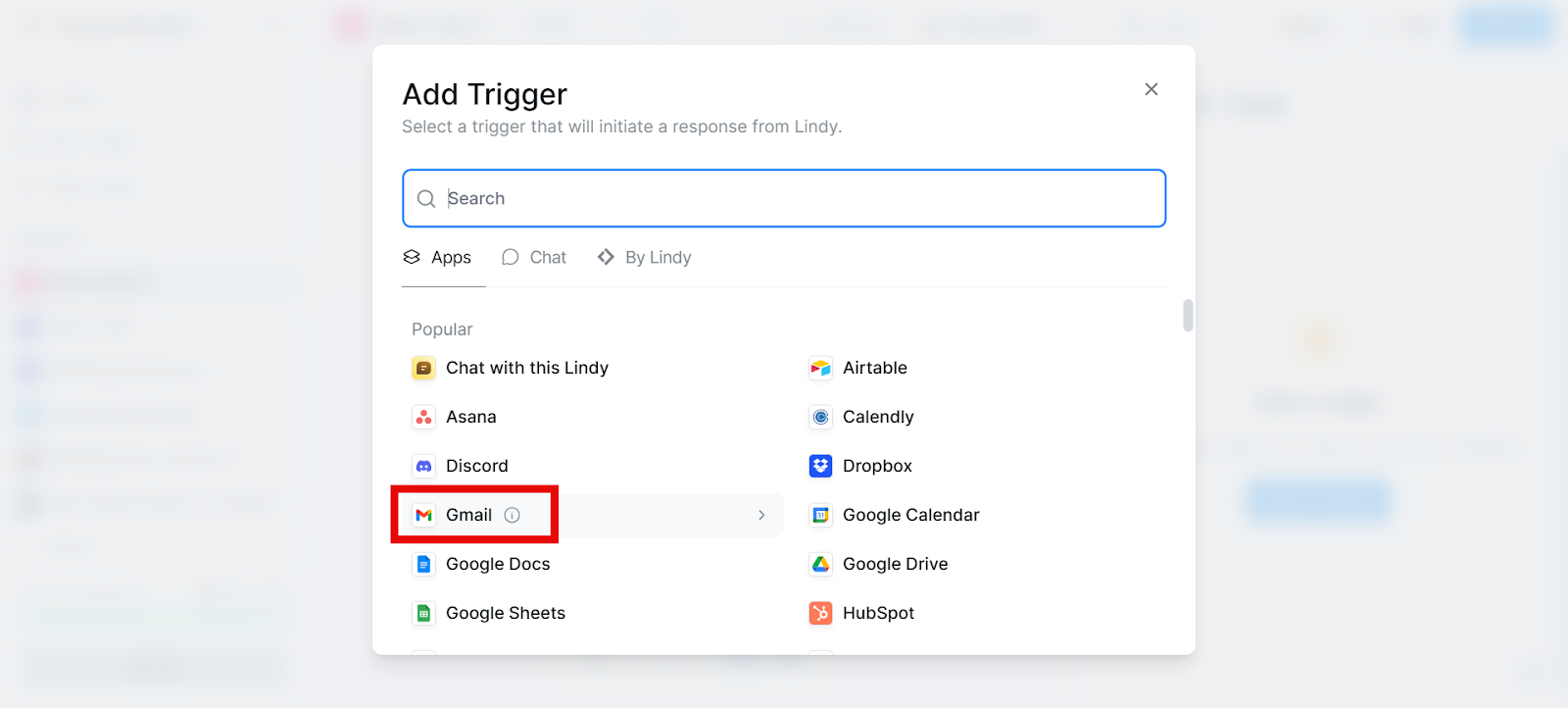1568x708 pixels.
Task: Pick the HubSpot label
Action: click(x=878, y=613)
